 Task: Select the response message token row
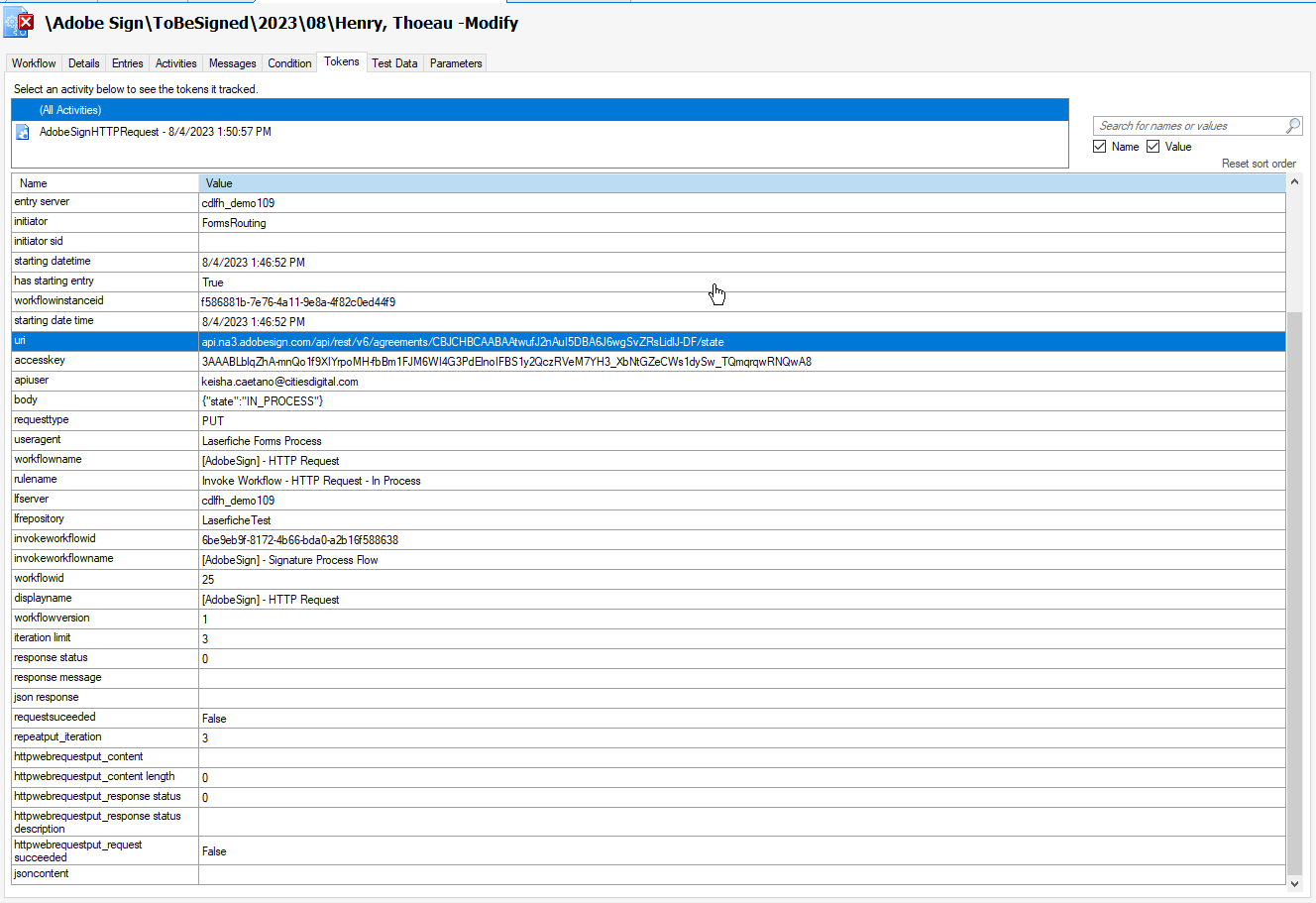tap(648, 678)
